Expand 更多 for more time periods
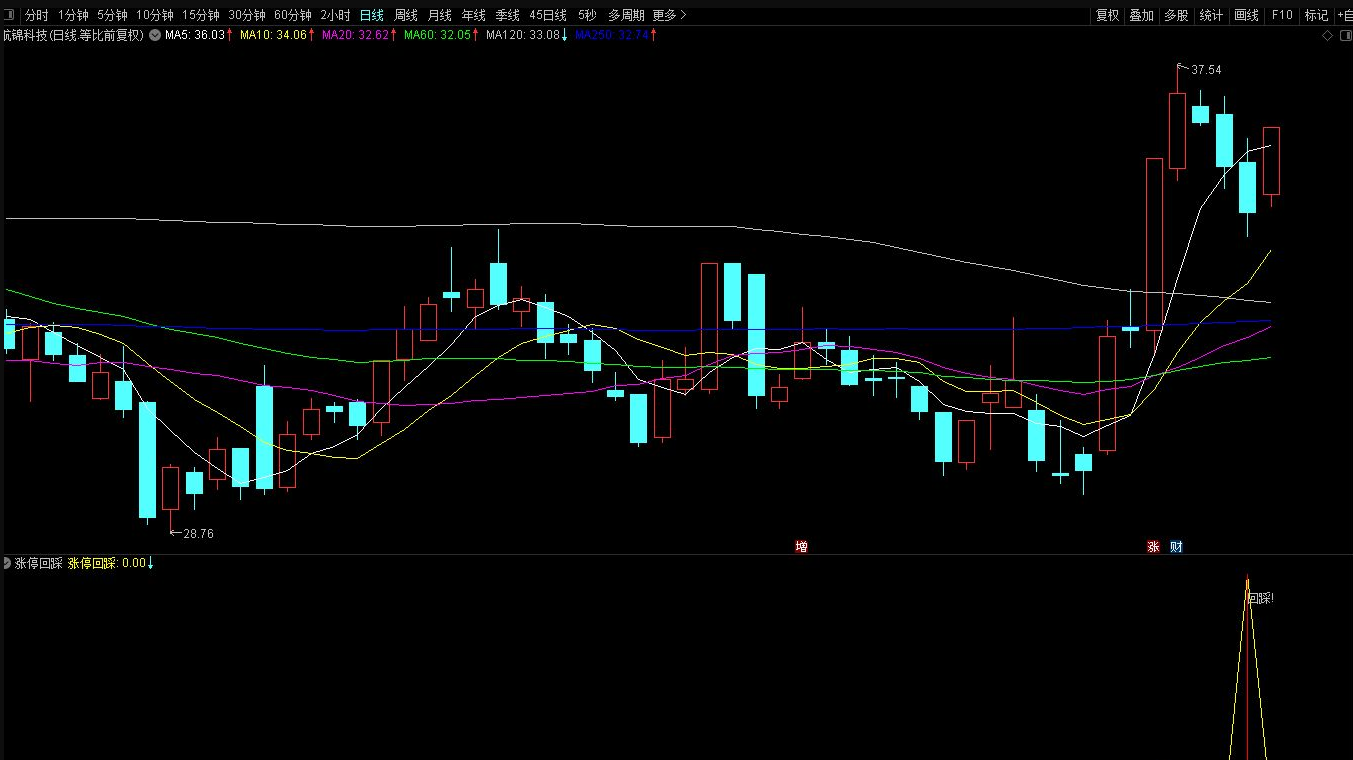Image resolution: width=1353 pixels, height=760 pixels. pyautogui.click(x=669, y=15)
